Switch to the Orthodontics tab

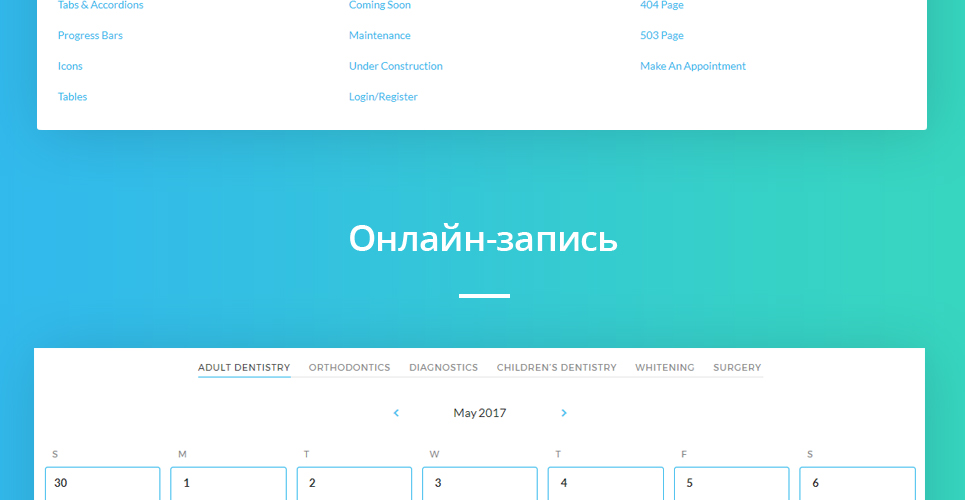[x=350, y=368]
